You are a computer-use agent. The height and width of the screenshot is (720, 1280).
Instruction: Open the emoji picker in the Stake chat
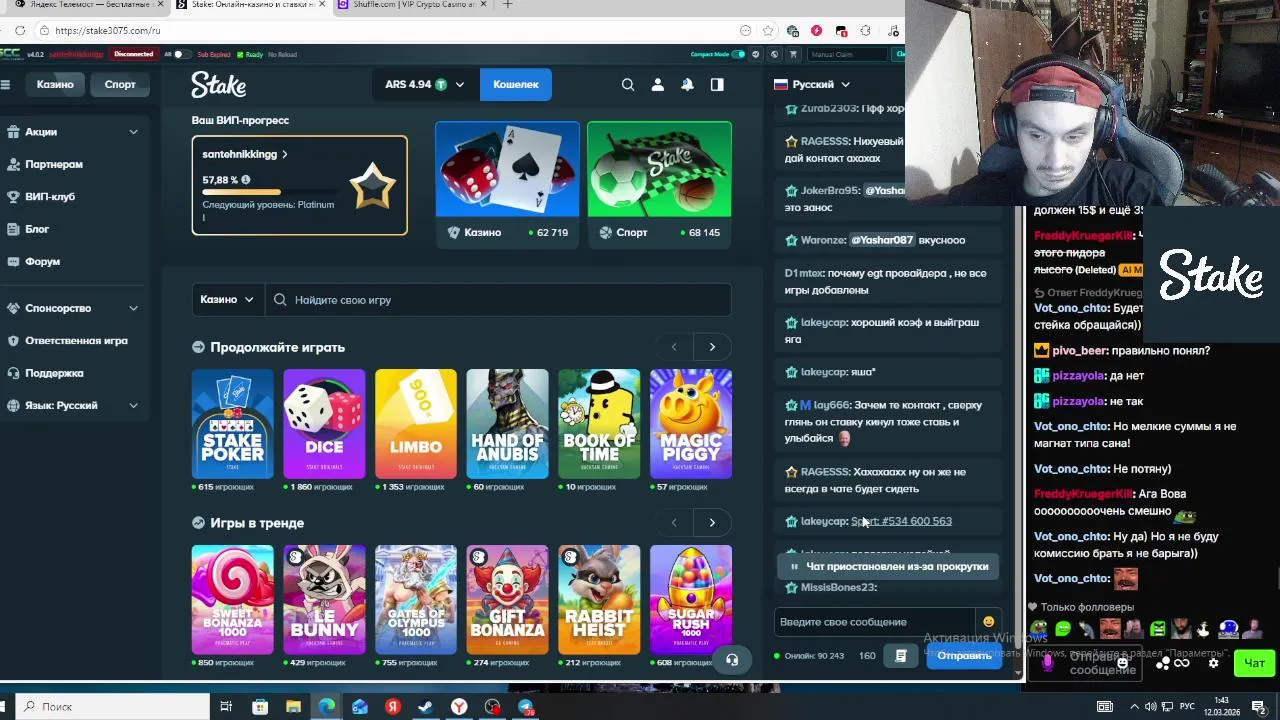988,622
